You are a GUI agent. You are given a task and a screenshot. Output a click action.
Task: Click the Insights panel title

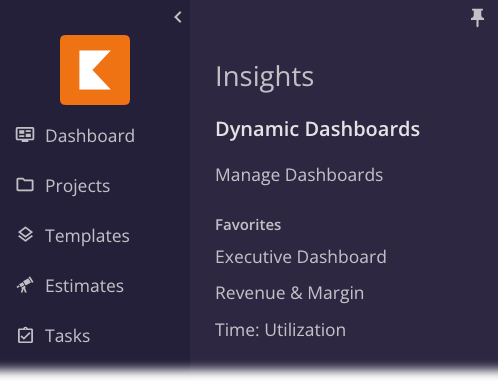click(265, 77)
